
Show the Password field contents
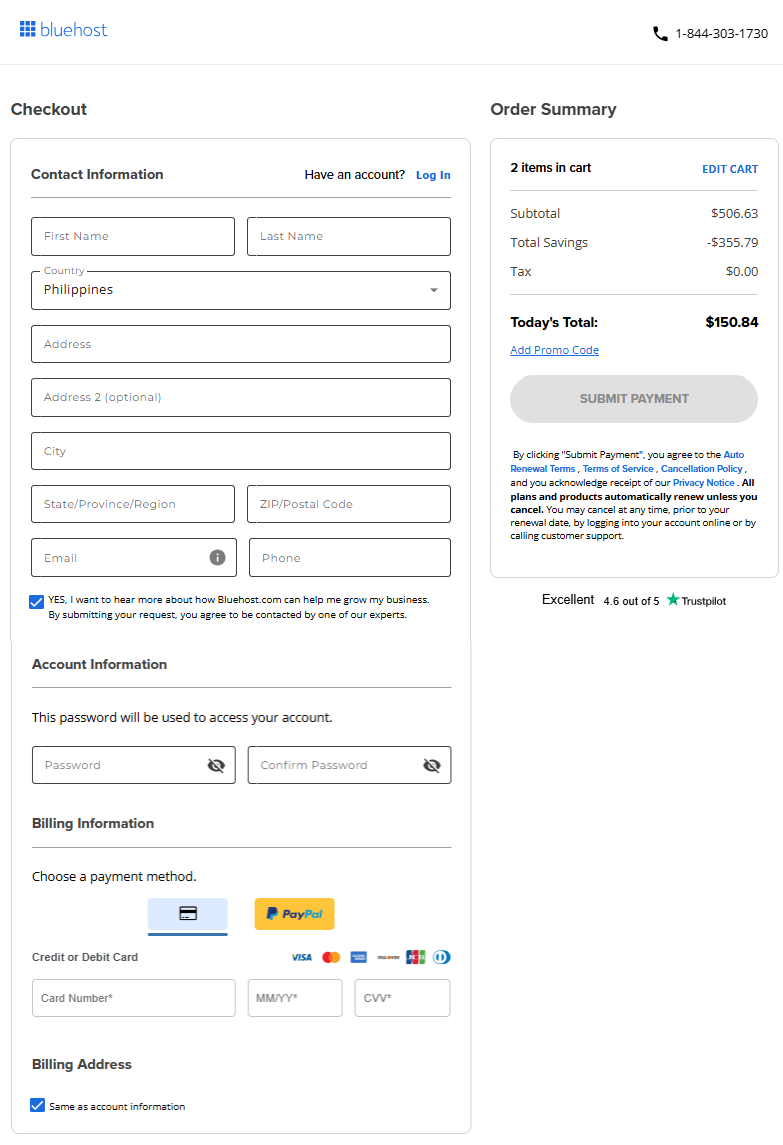pos(216,765)
